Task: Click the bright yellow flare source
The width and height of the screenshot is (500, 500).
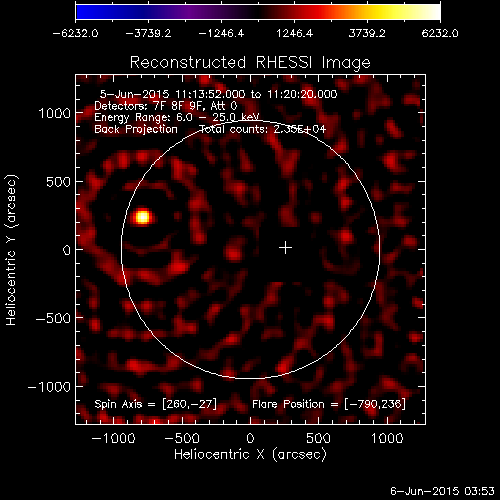Action: pyautogui.click(x=143, y=217)
